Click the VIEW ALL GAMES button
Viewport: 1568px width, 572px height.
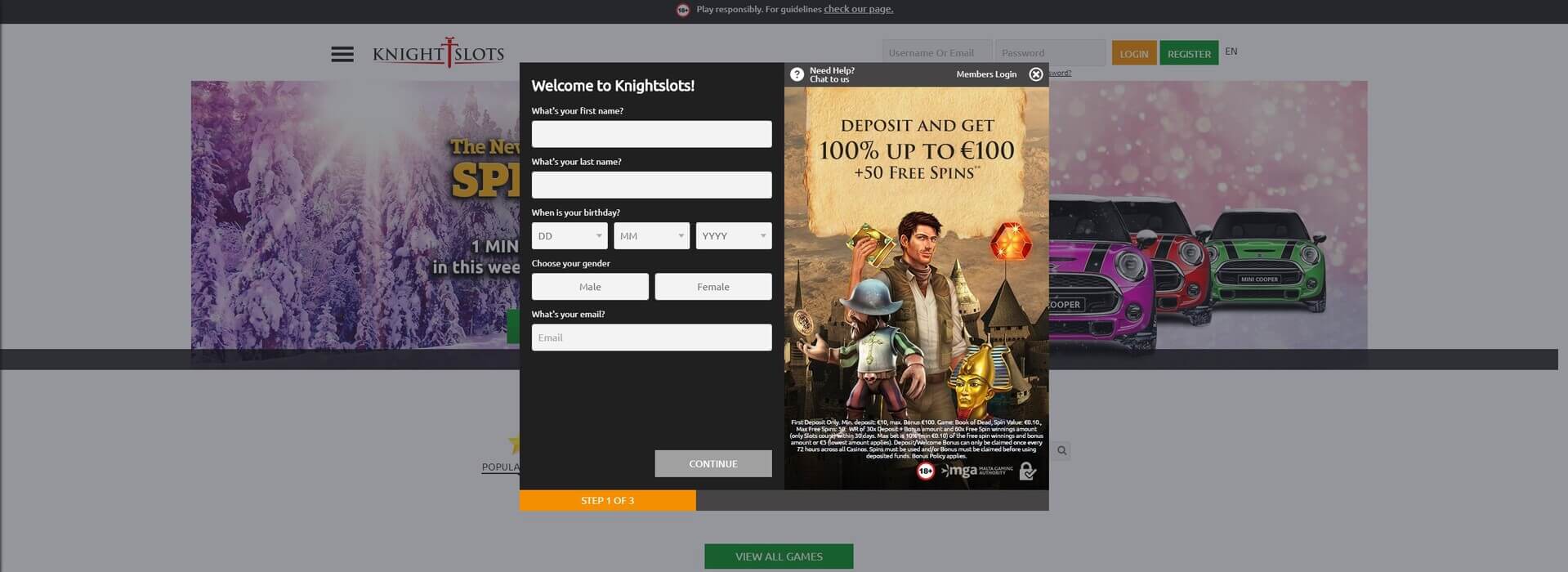(x=779, y=556)
